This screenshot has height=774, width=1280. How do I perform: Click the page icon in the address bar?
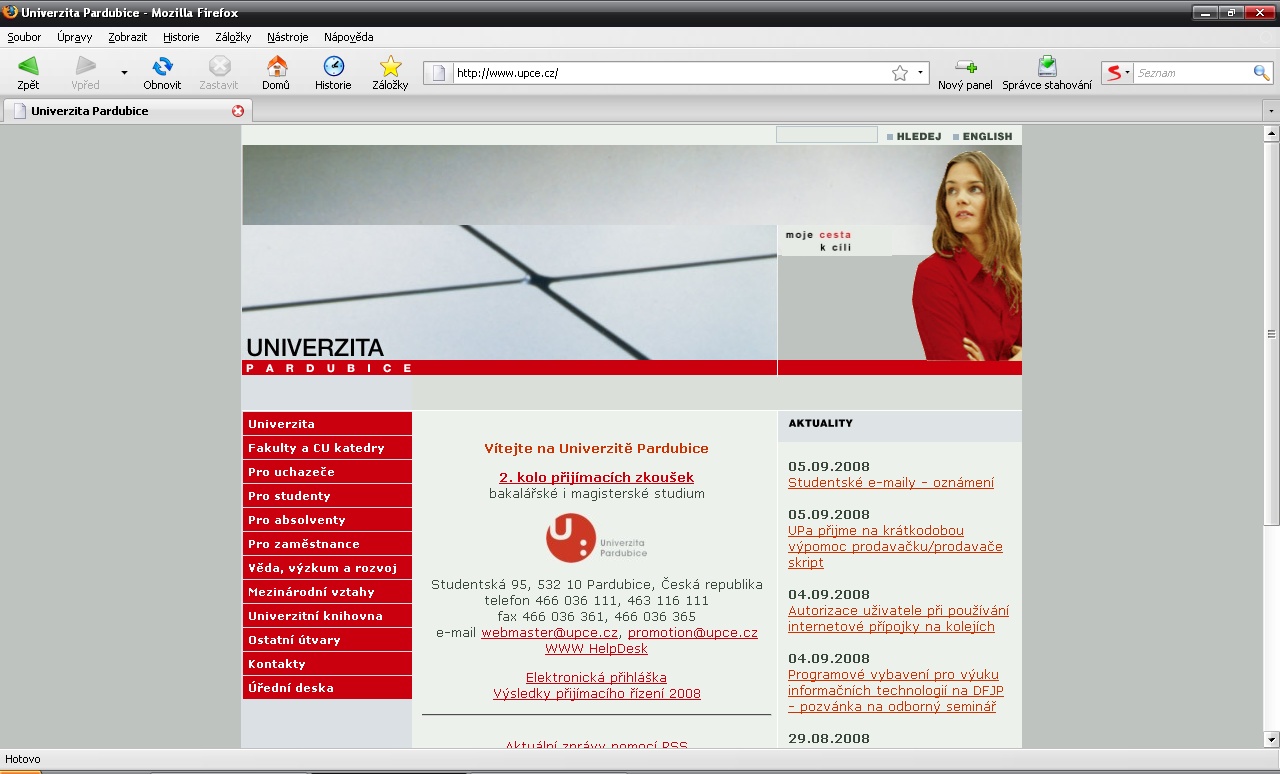click(x=438, y=73)
